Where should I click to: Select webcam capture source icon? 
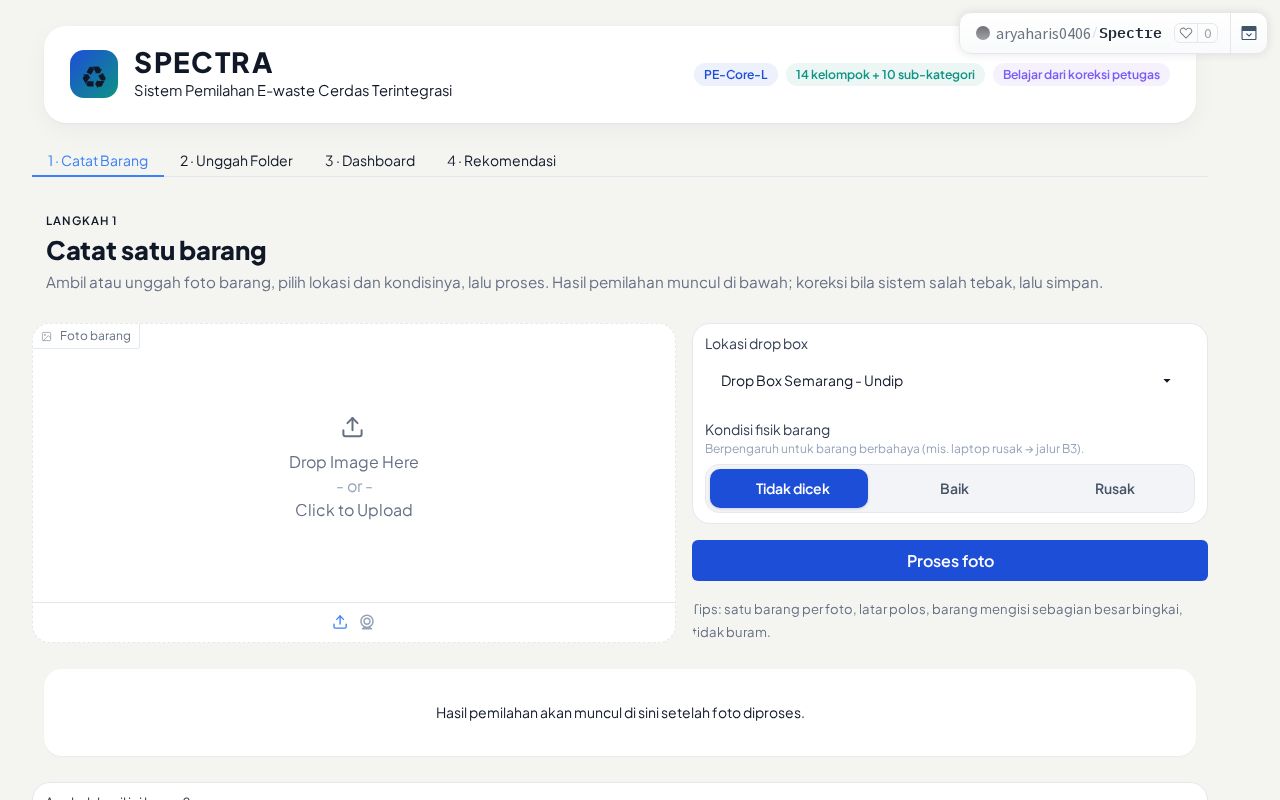(x=367, y=622)
